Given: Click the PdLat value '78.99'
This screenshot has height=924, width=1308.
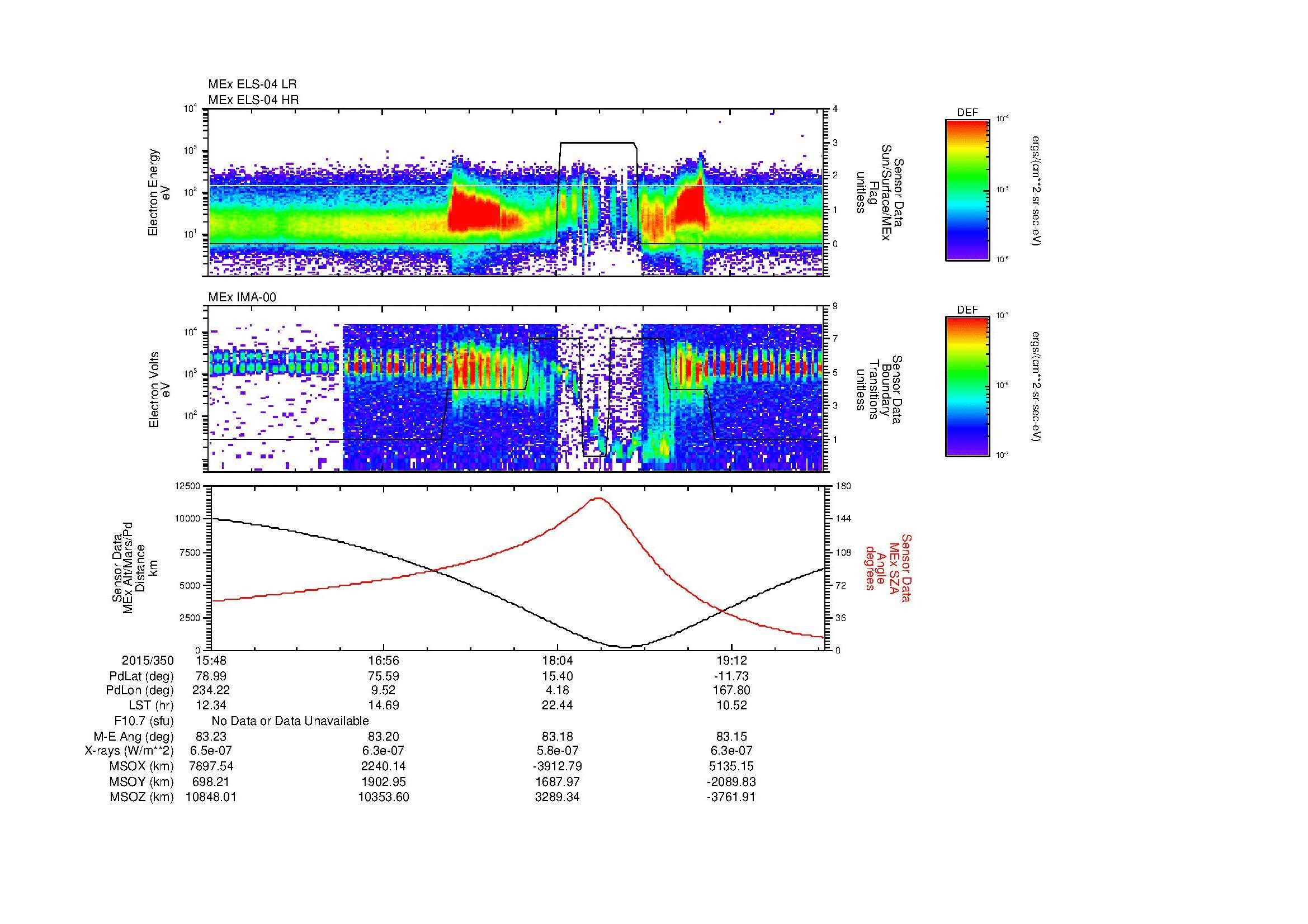Looking at the screenshot, I should coord(211,676).
